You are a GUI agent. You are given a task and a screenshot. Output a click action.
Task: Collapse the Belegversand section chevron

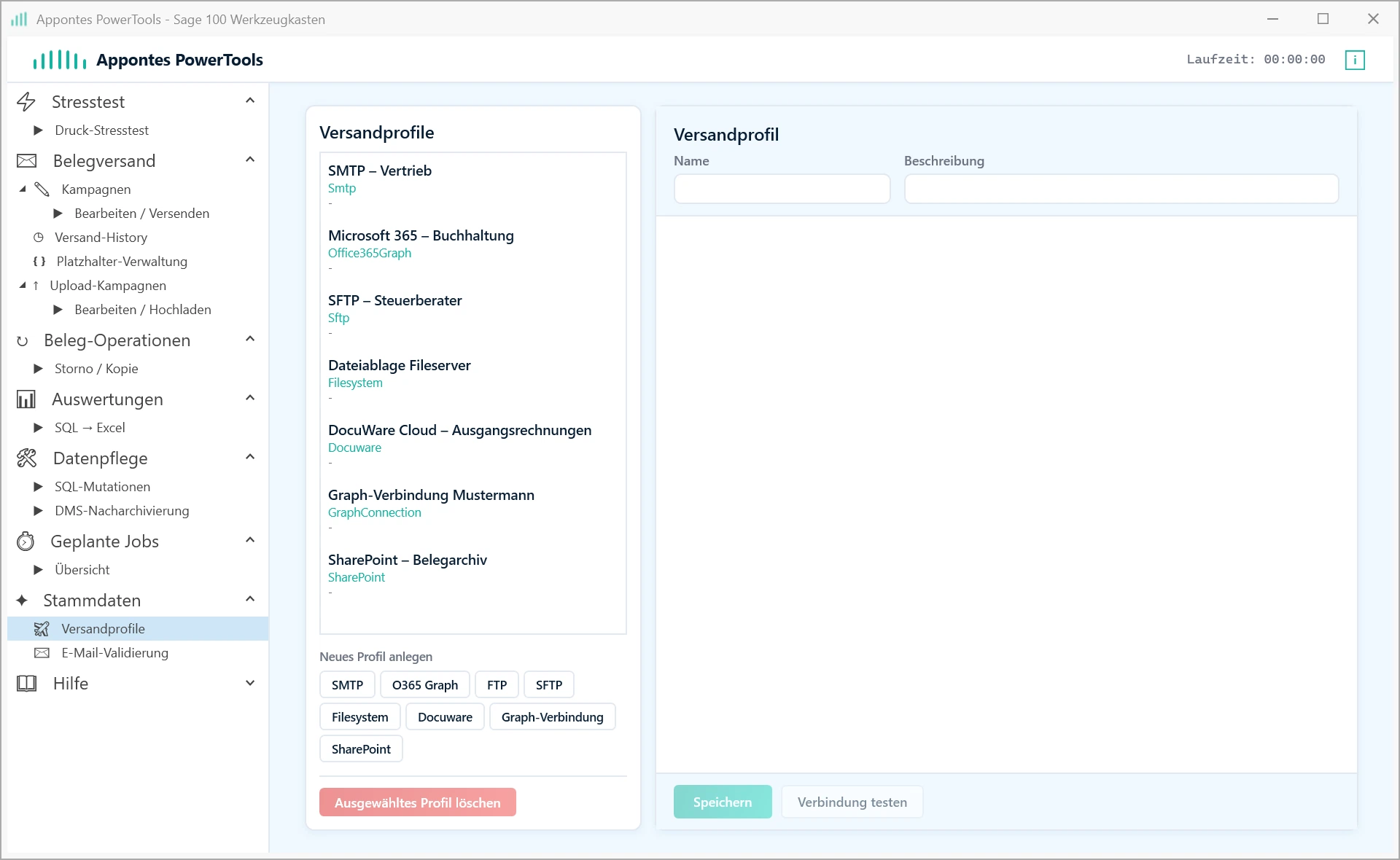click(x=250, y=160)
